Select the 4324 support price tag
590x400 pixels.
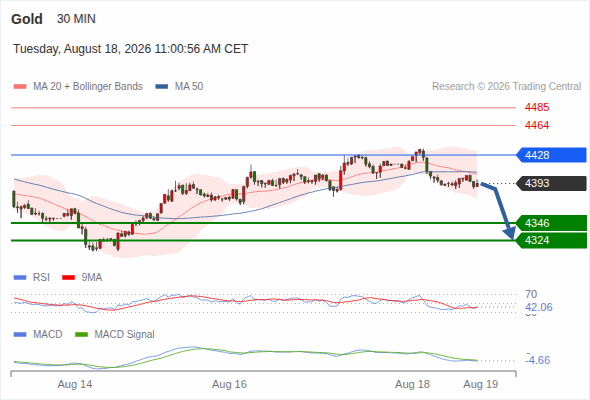[552, 240]
